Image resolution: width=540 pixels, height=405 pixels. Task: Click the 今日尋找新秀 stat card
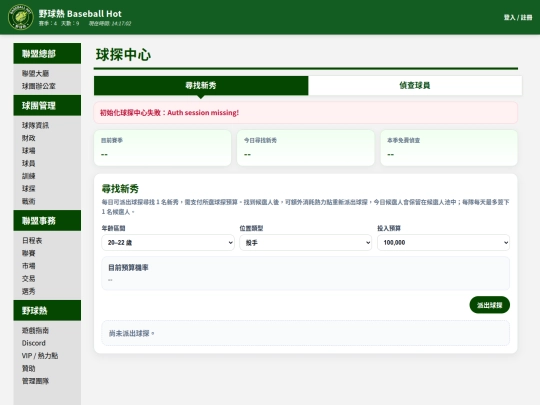click(305, 148)
